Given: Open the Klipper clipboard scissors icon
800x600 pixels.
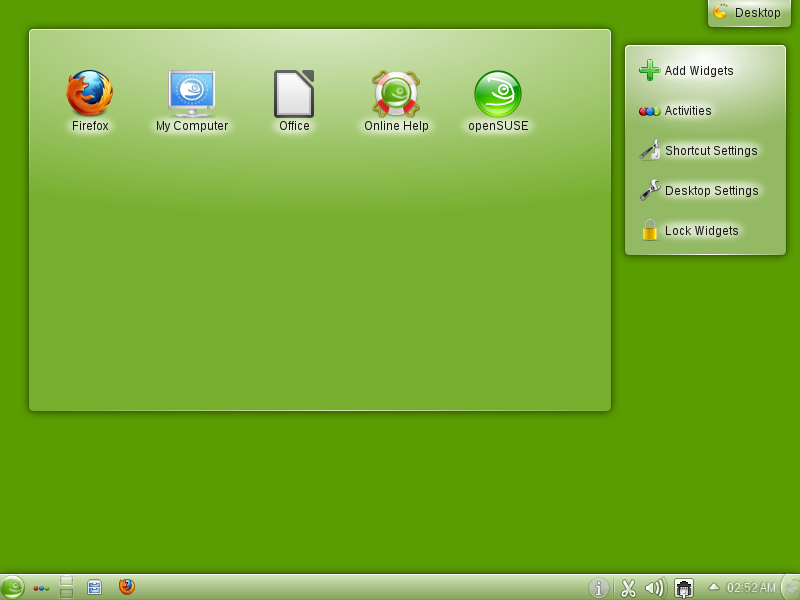Looking at the screenshot, I should pyautogui.click(x=629, y=588).
